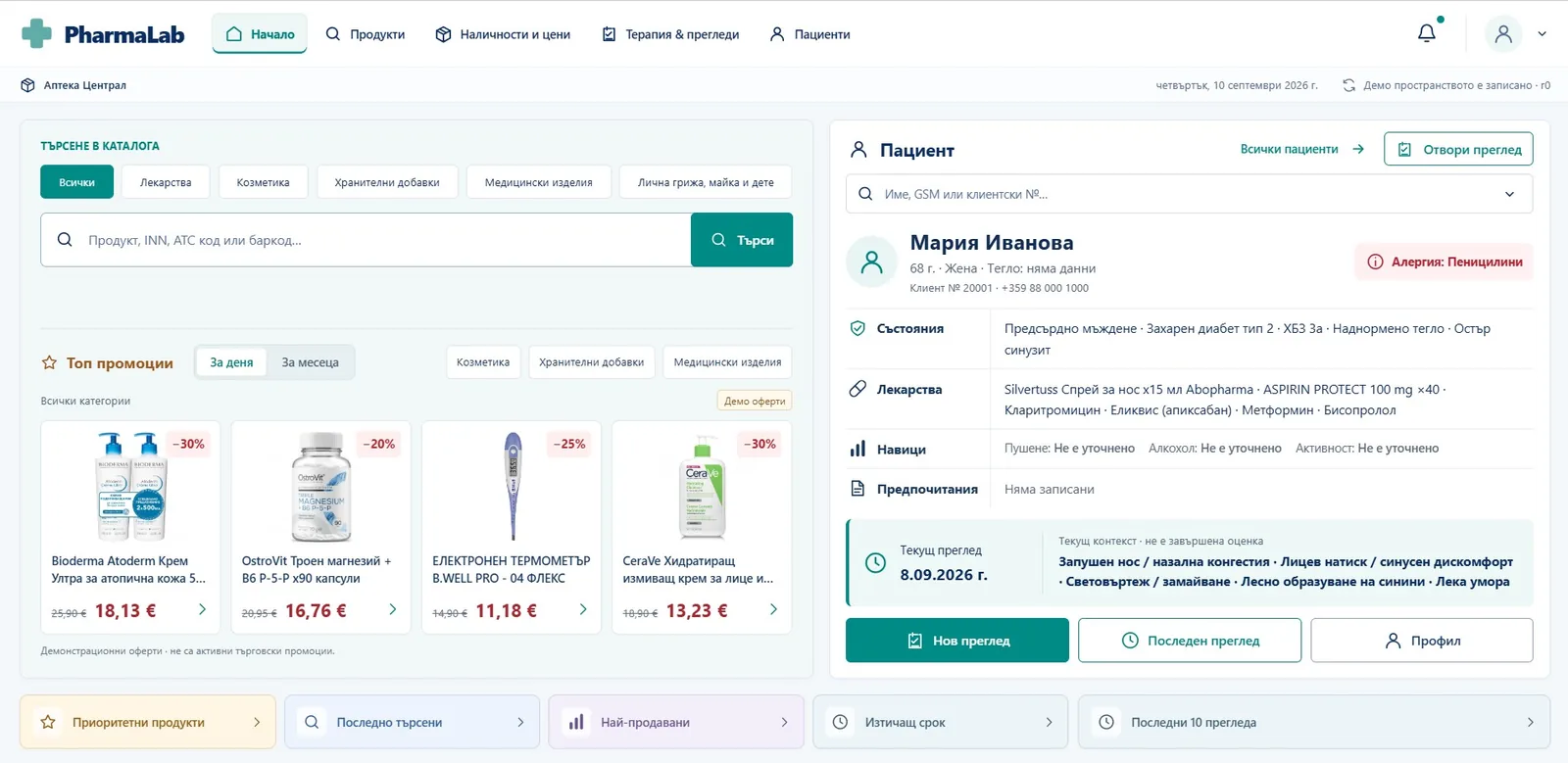1568x763 pixels.
Task: Open the Продукти menu item
Action: [366, 34]
